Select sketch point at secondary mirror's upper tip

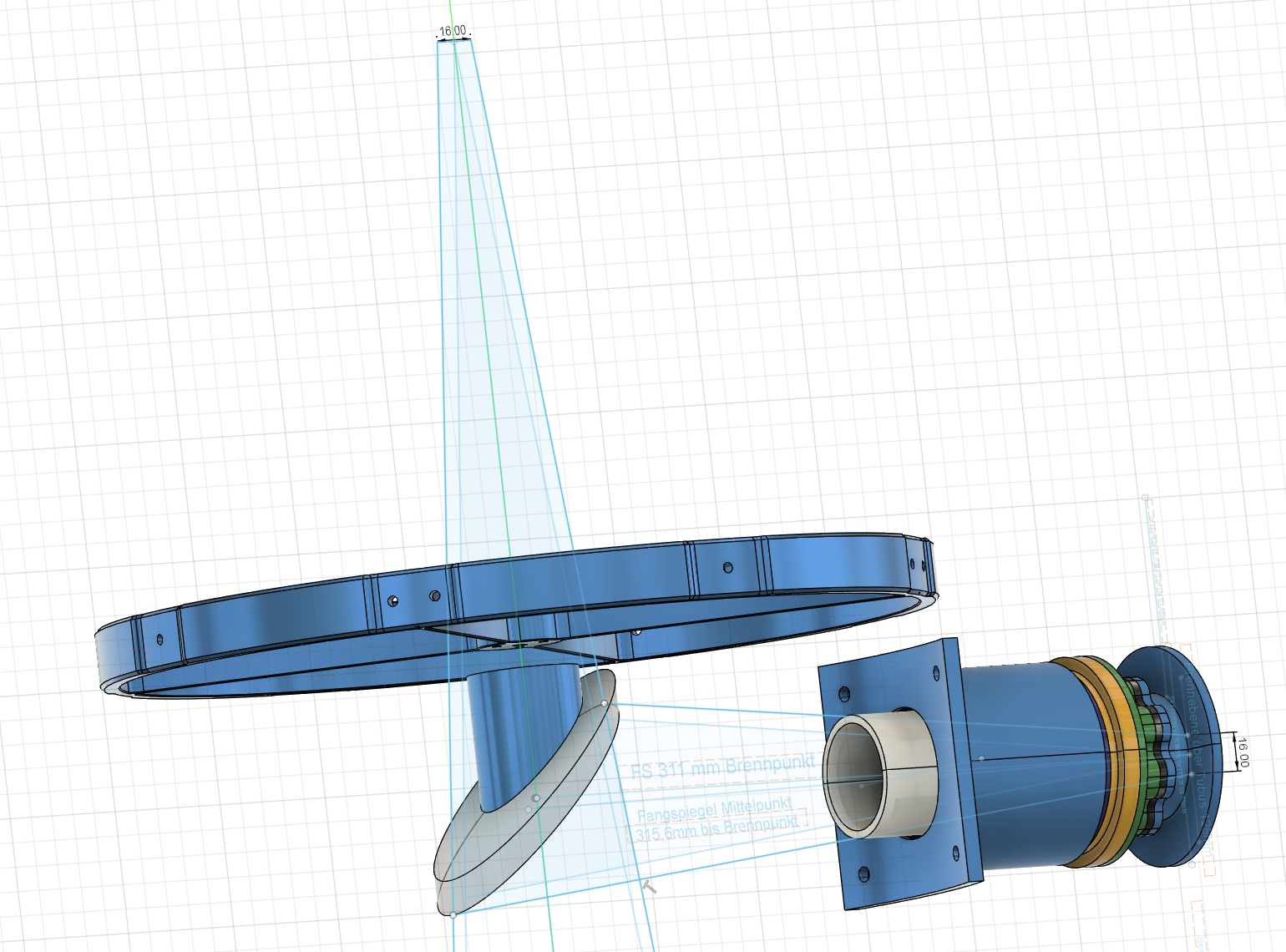pos(605,703)
